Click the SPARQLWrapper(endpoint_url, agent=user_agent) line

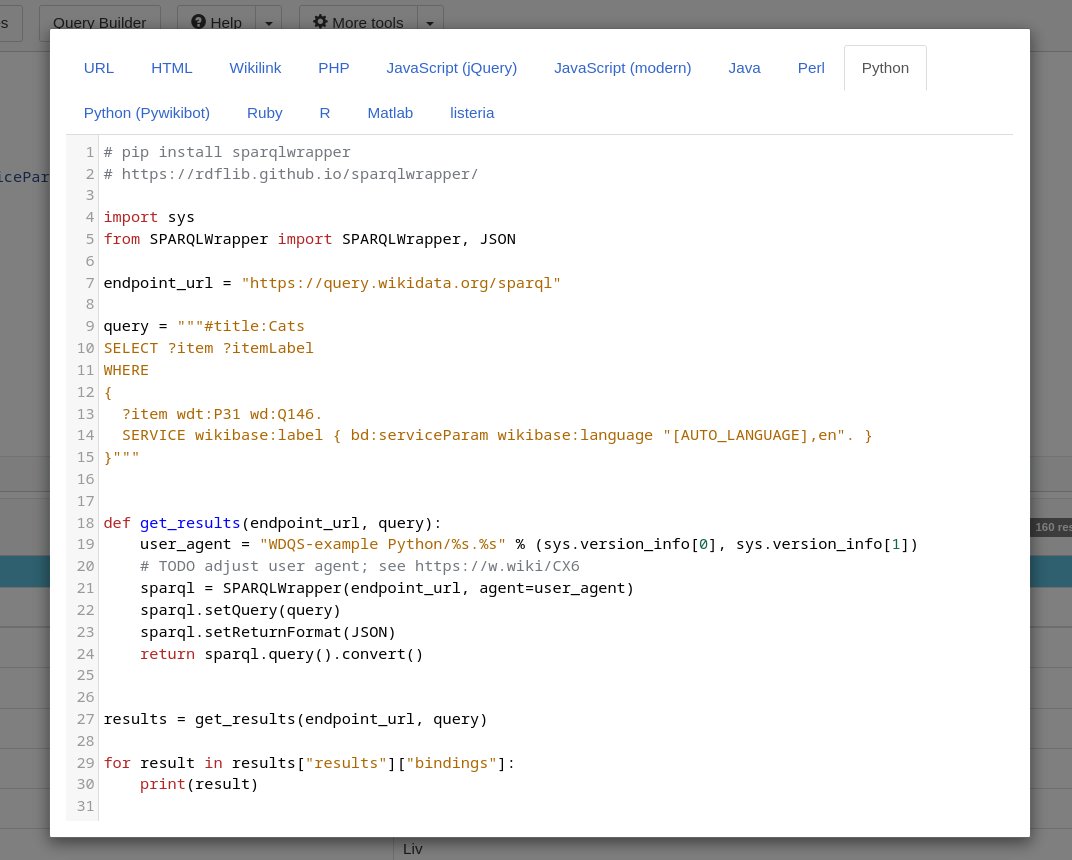tap(387, 588)
